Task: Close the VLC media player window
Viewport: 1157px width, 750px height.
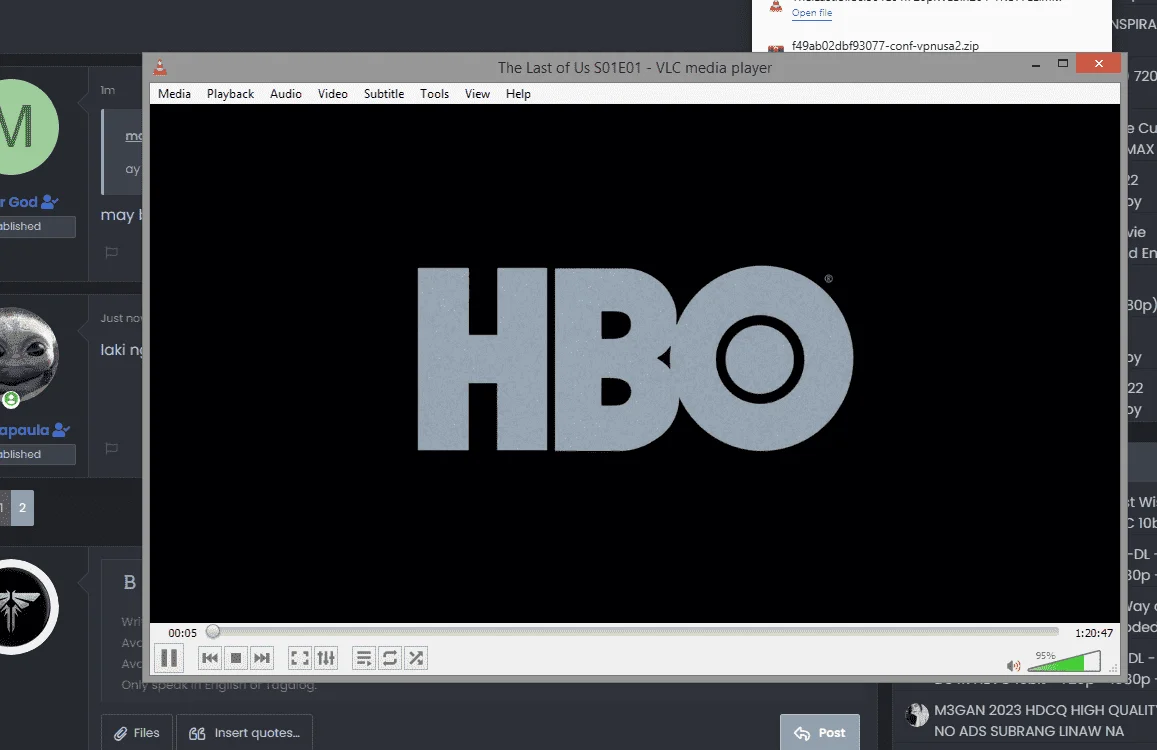Action: [1099, 63]
